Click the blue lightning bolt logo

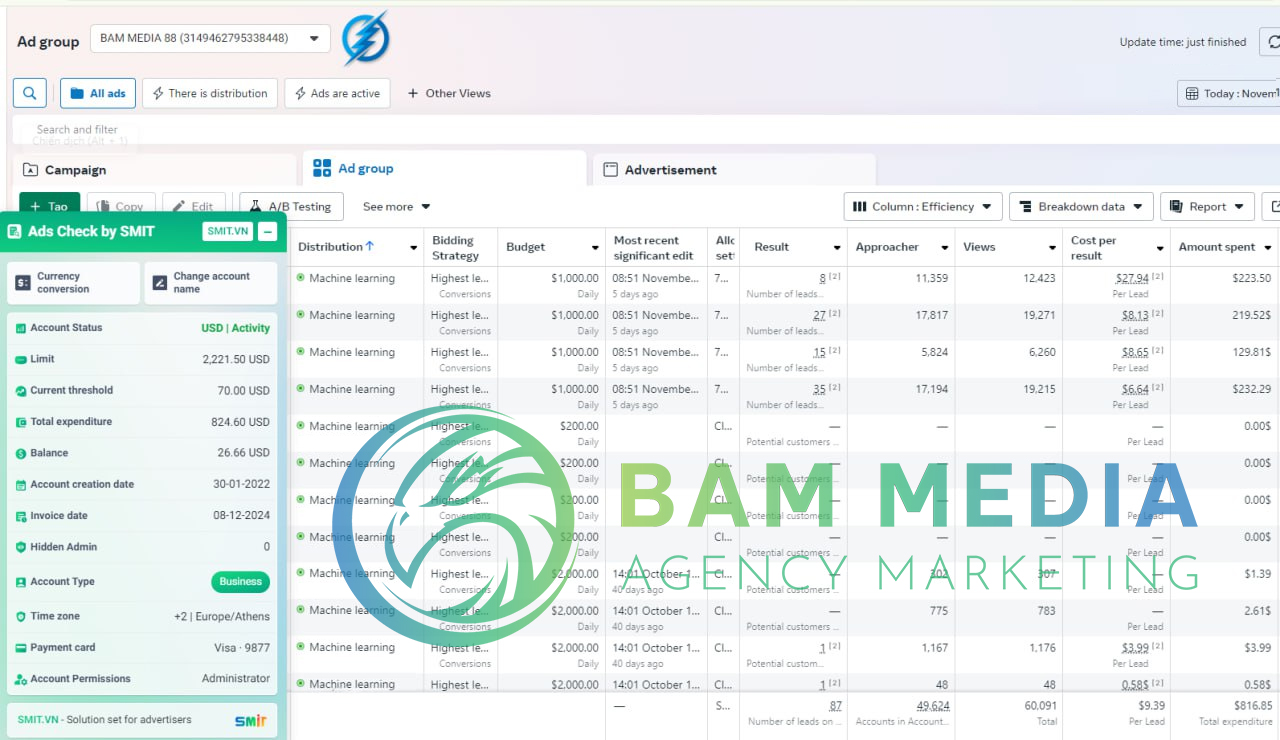(365, 39)
